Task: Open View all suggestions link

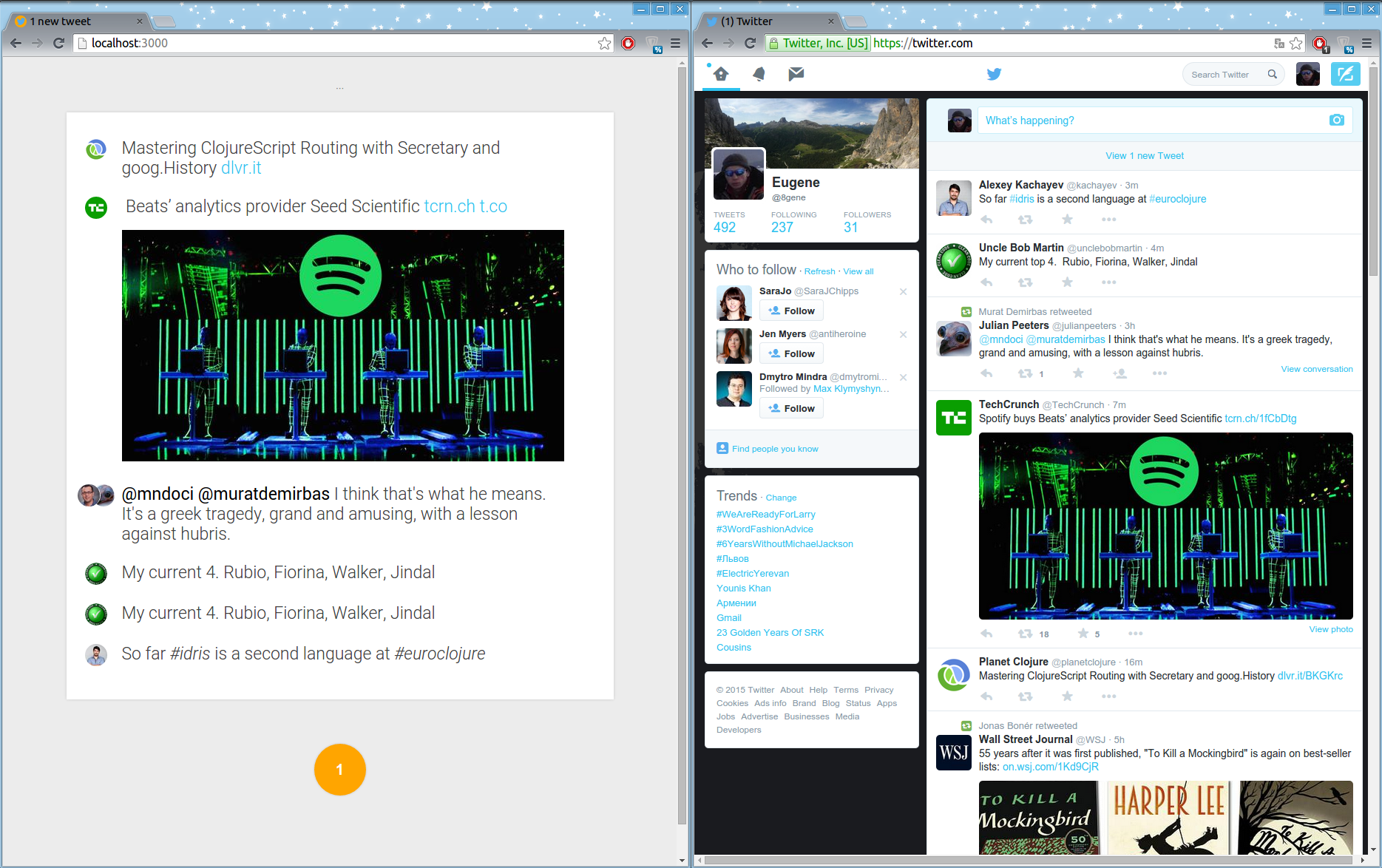Action: click(x=858, y=271)
